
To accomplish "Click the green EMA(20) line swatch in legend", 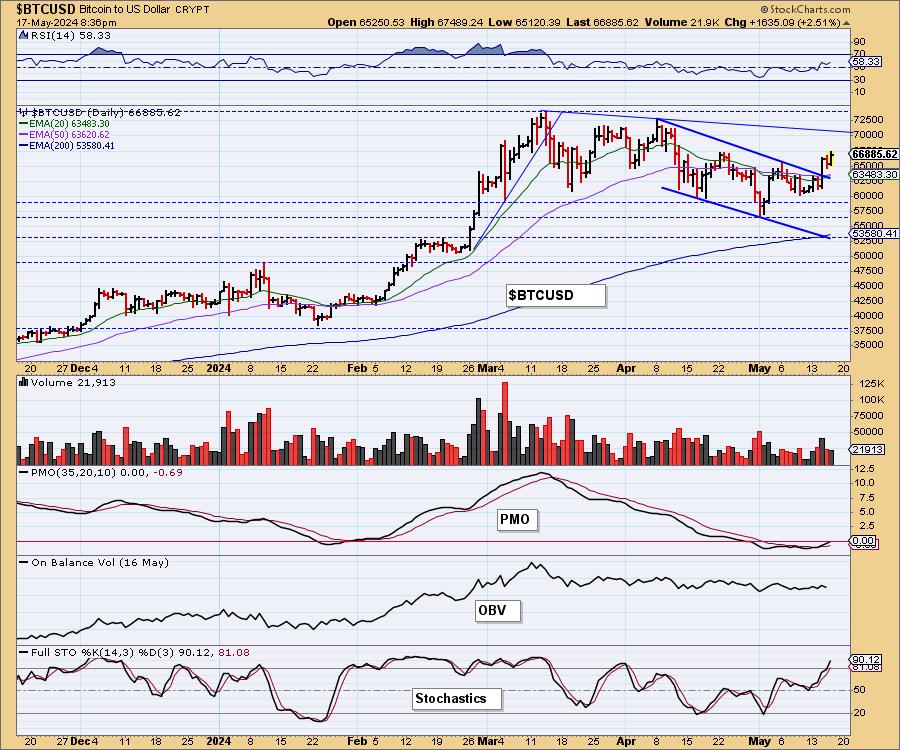I will click(24, 124).
